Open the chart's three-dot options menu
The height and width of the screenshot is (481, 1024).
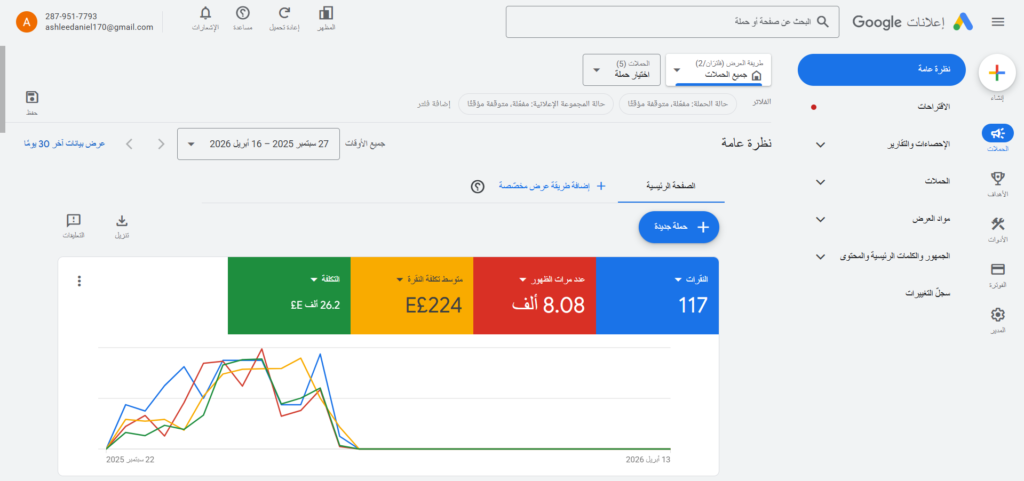79,281
